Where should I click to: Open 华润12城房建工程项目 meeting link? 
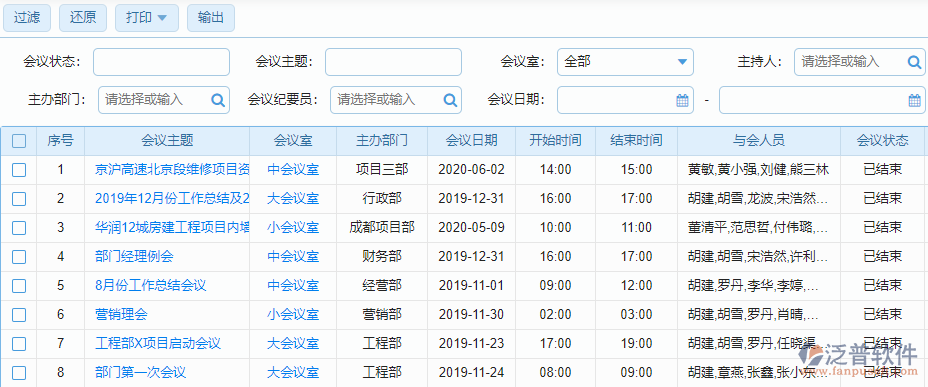(x=172, y=227)
